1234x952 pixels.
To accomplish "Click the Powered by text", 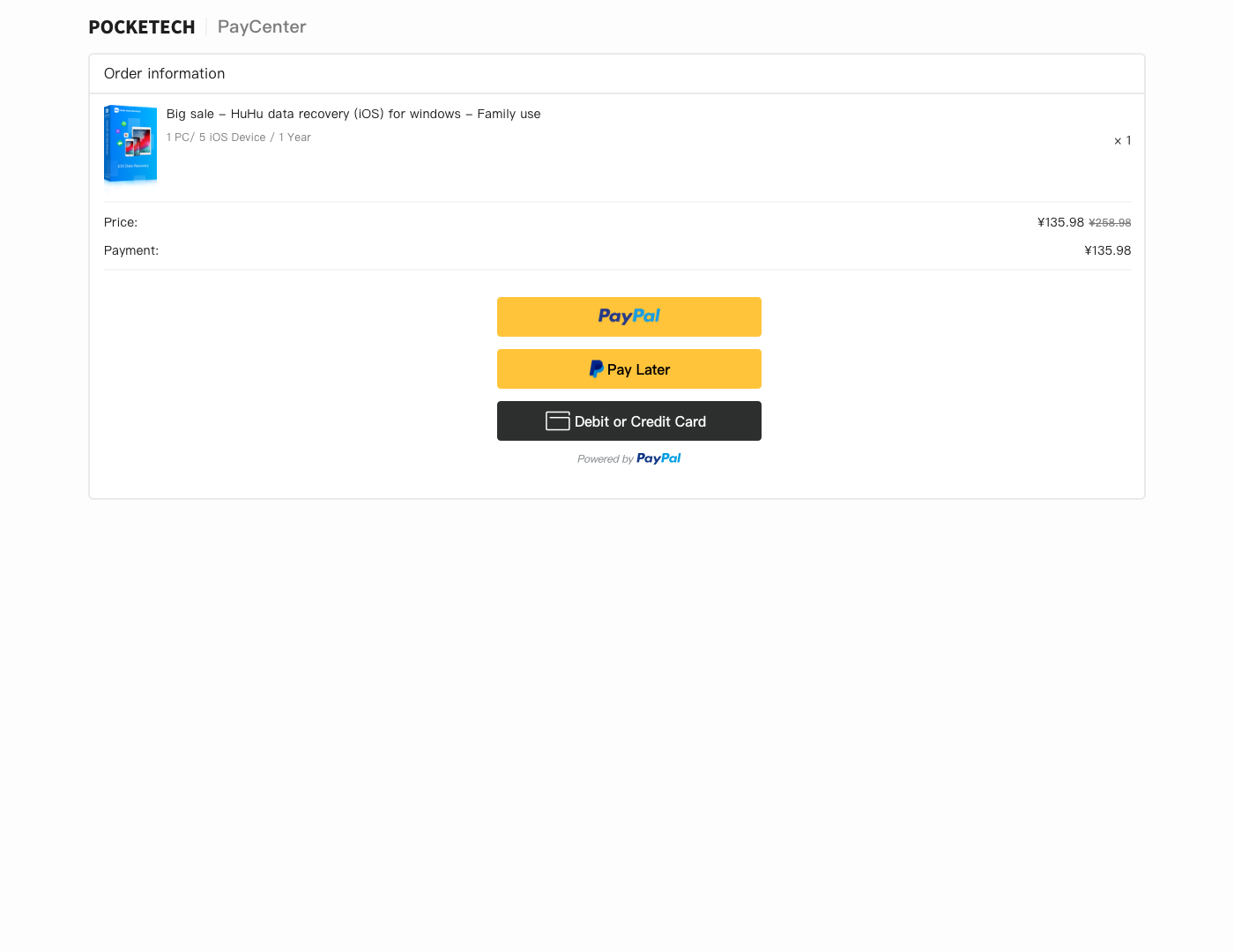I will point(605,459).
